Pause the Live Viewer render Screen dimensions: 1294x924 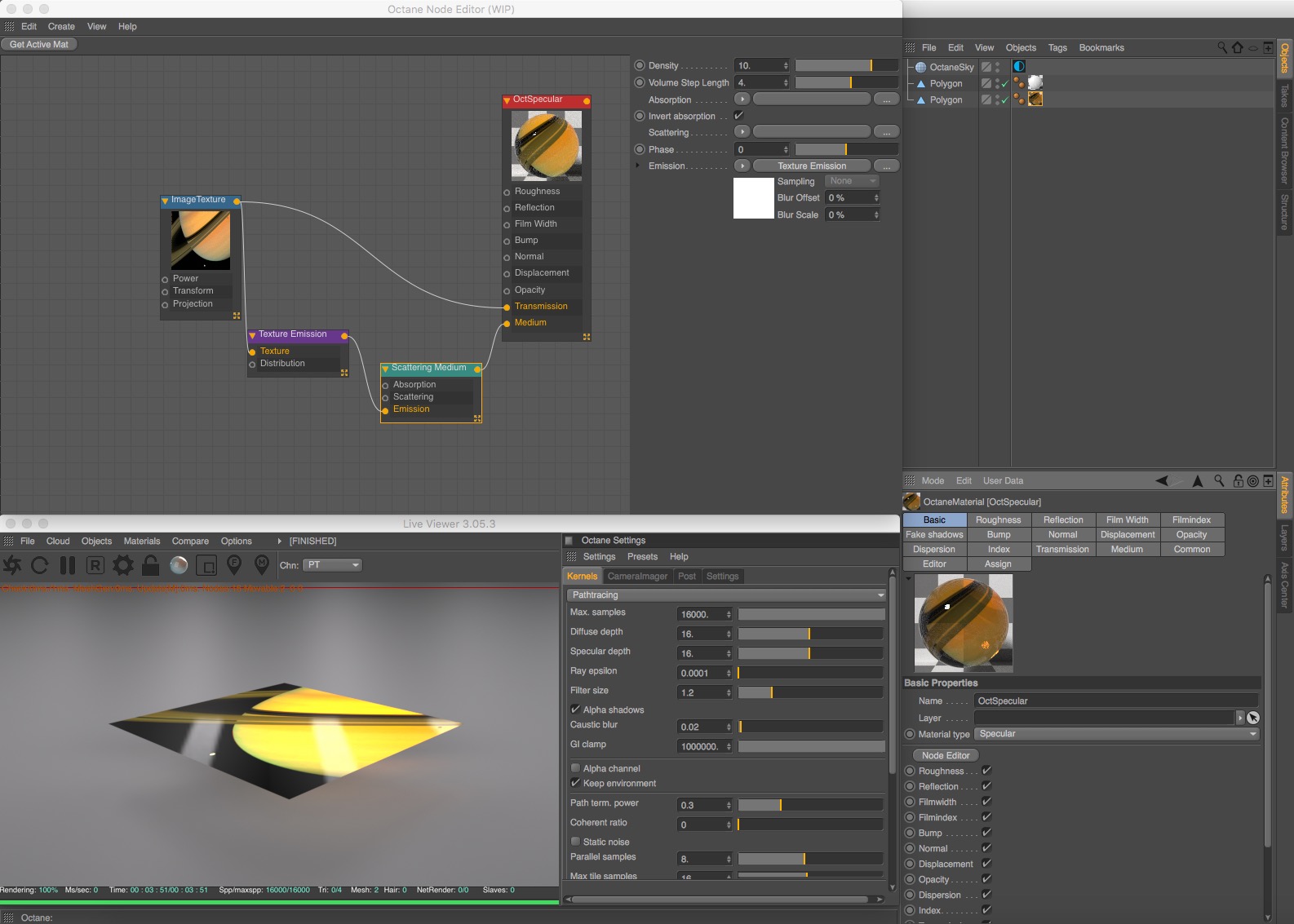click(x=68, y=564)
